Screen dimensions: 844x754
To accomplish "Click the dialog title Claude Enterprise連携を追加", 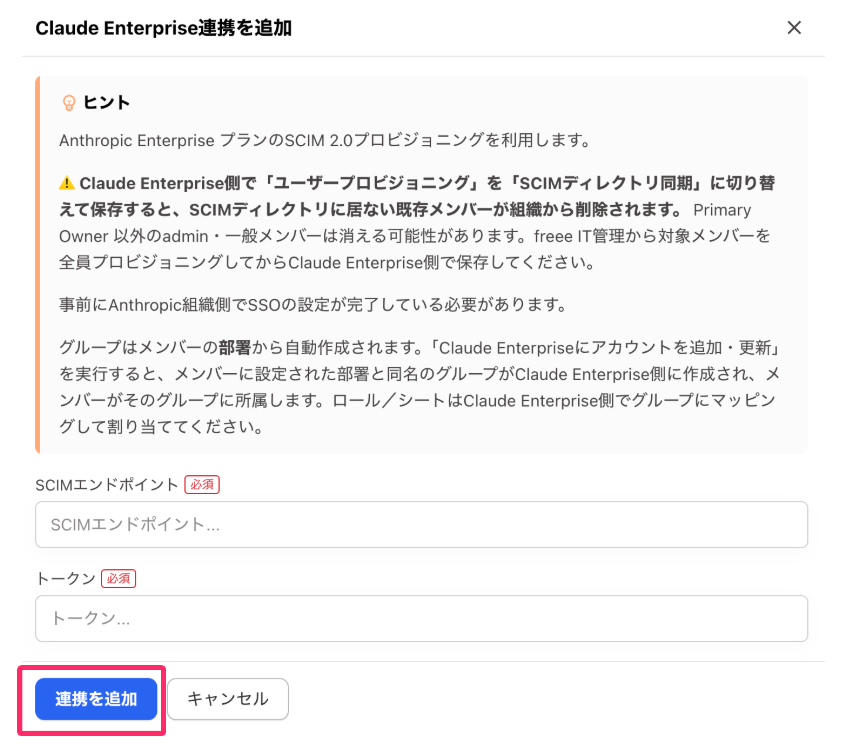I will (x=164, y=28).
